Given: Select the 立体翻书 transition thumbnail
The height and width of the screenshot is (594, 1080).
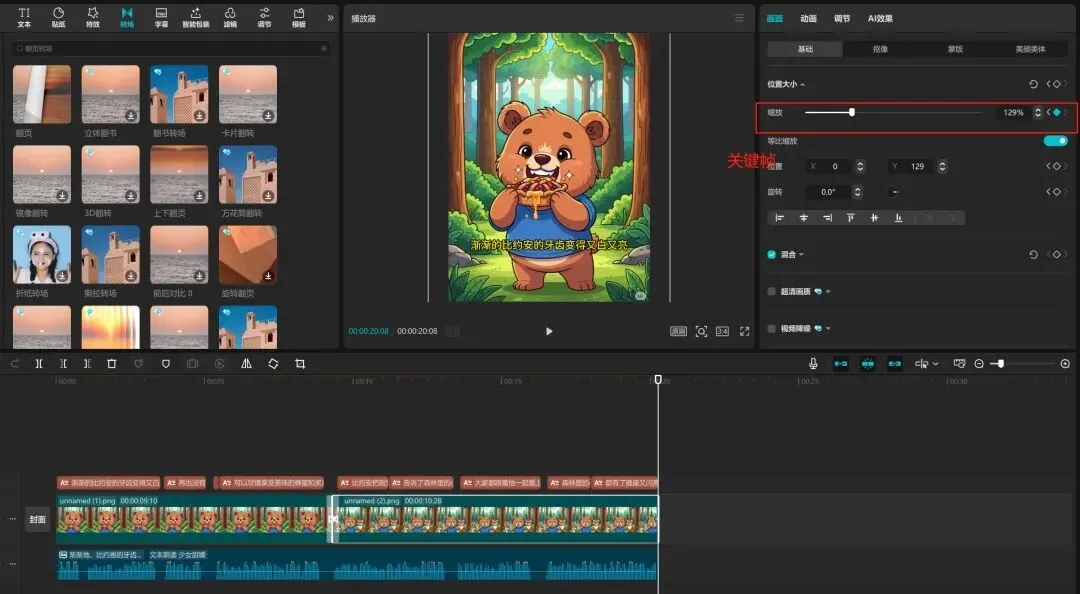Looking at the screenshot, I should [x=110, y=94].
